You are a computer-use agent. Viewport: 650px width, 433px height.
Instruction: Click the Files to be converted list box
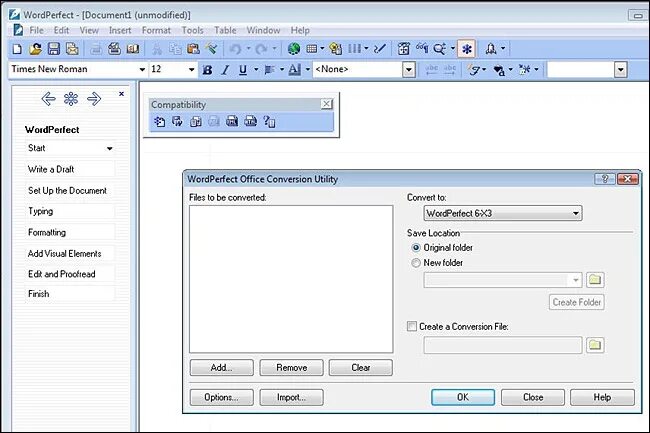tap(291, 279)
